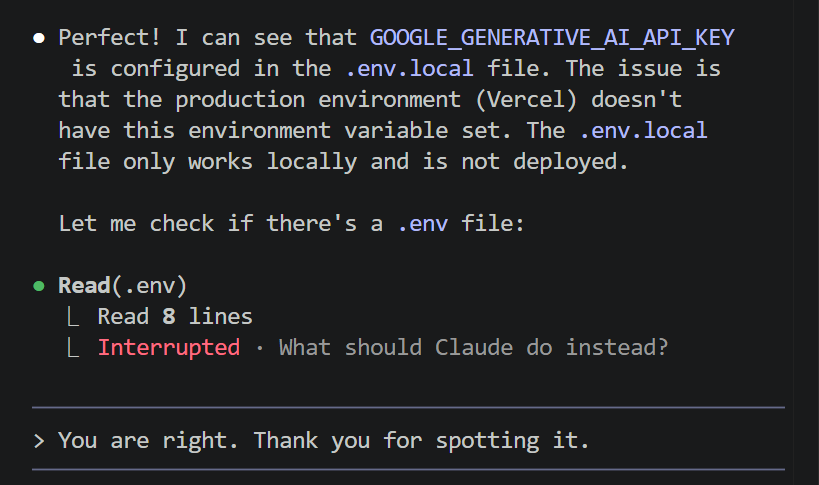The width and height of the screenshot is (819, 485).
Task: Click ".env" in "Let me check" line
Action: [422, 224]
